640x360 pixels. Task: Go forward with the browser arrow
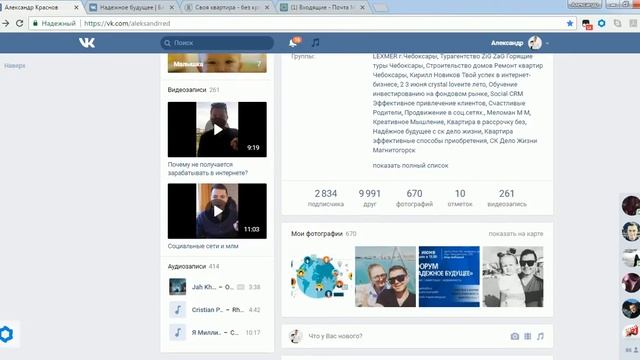(x=5, y=23)
